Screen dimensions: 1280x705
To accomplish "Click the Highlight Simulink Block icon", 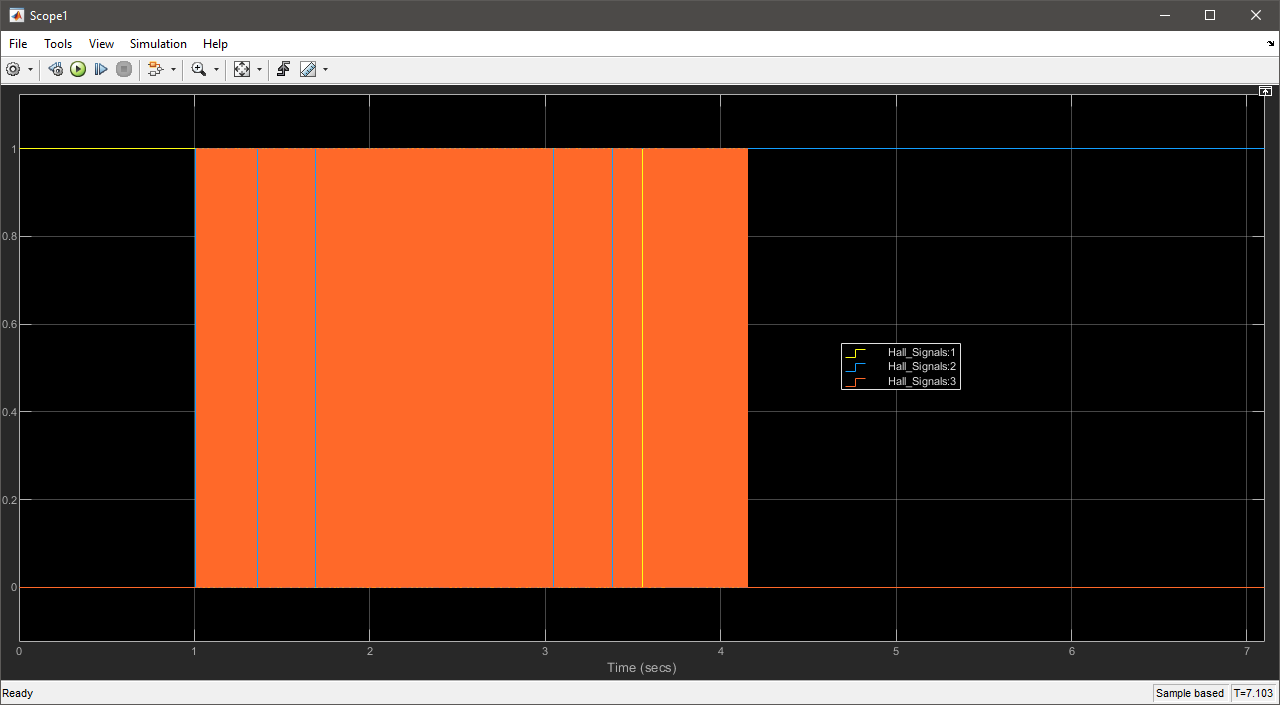I will pyautogui.click(x=154, y=69).
